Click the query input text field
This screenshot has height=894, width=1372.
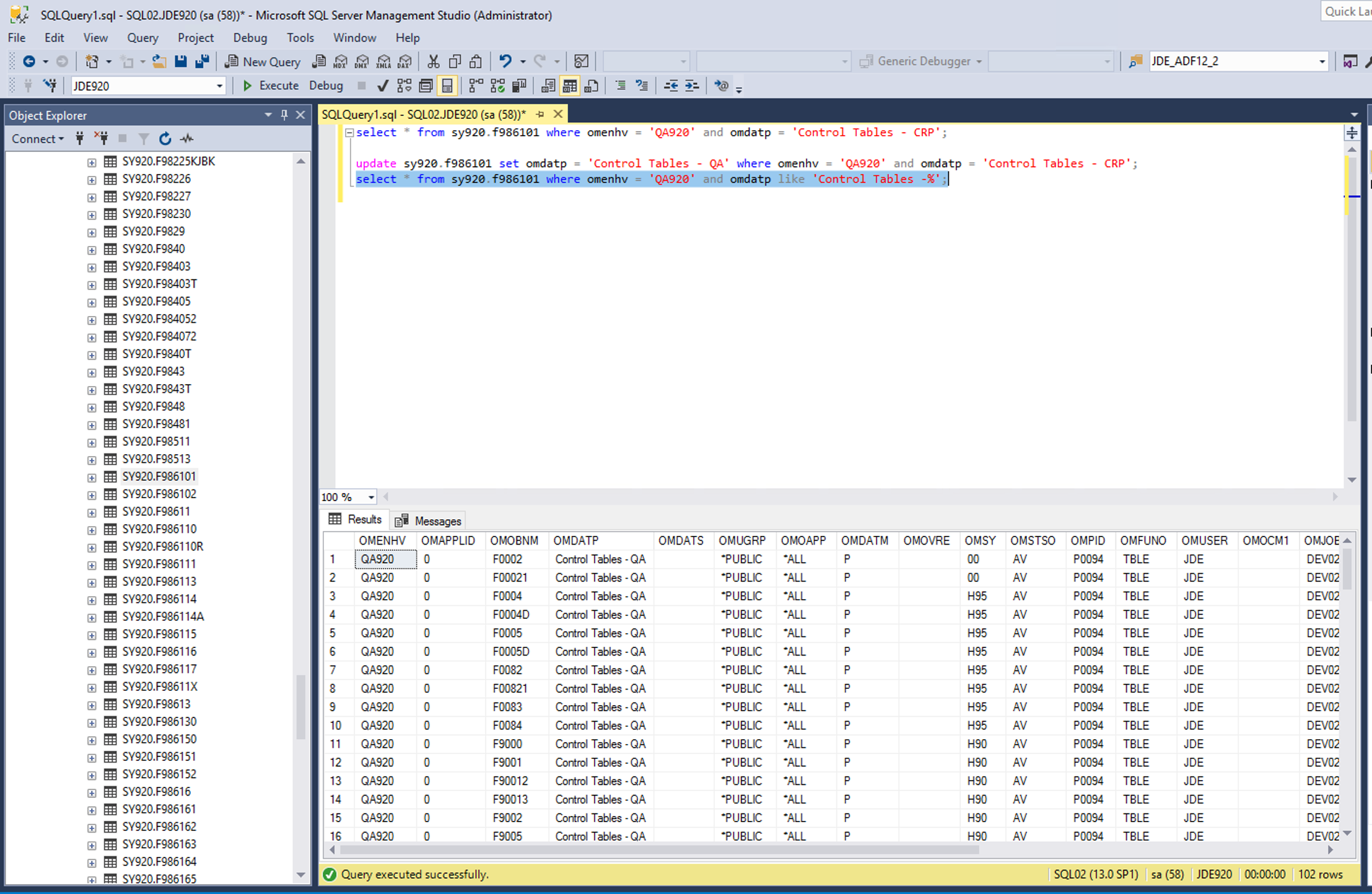[840, 300]
